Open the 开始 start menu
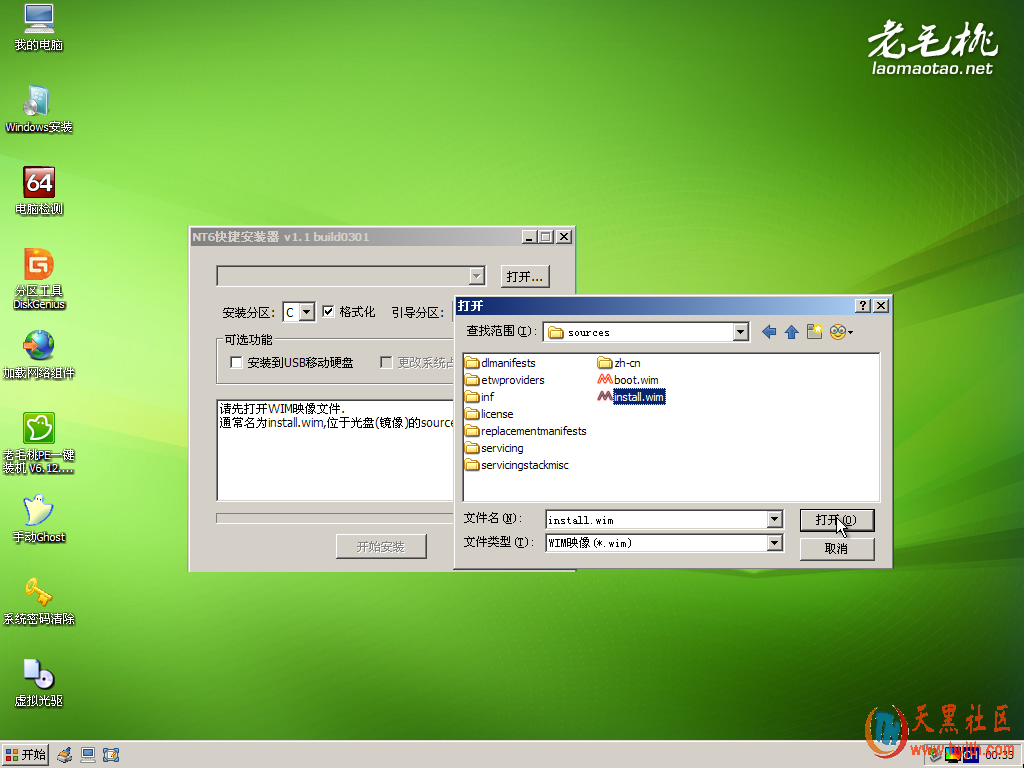Screen dimensions: 1024x768 pos(25,755)
